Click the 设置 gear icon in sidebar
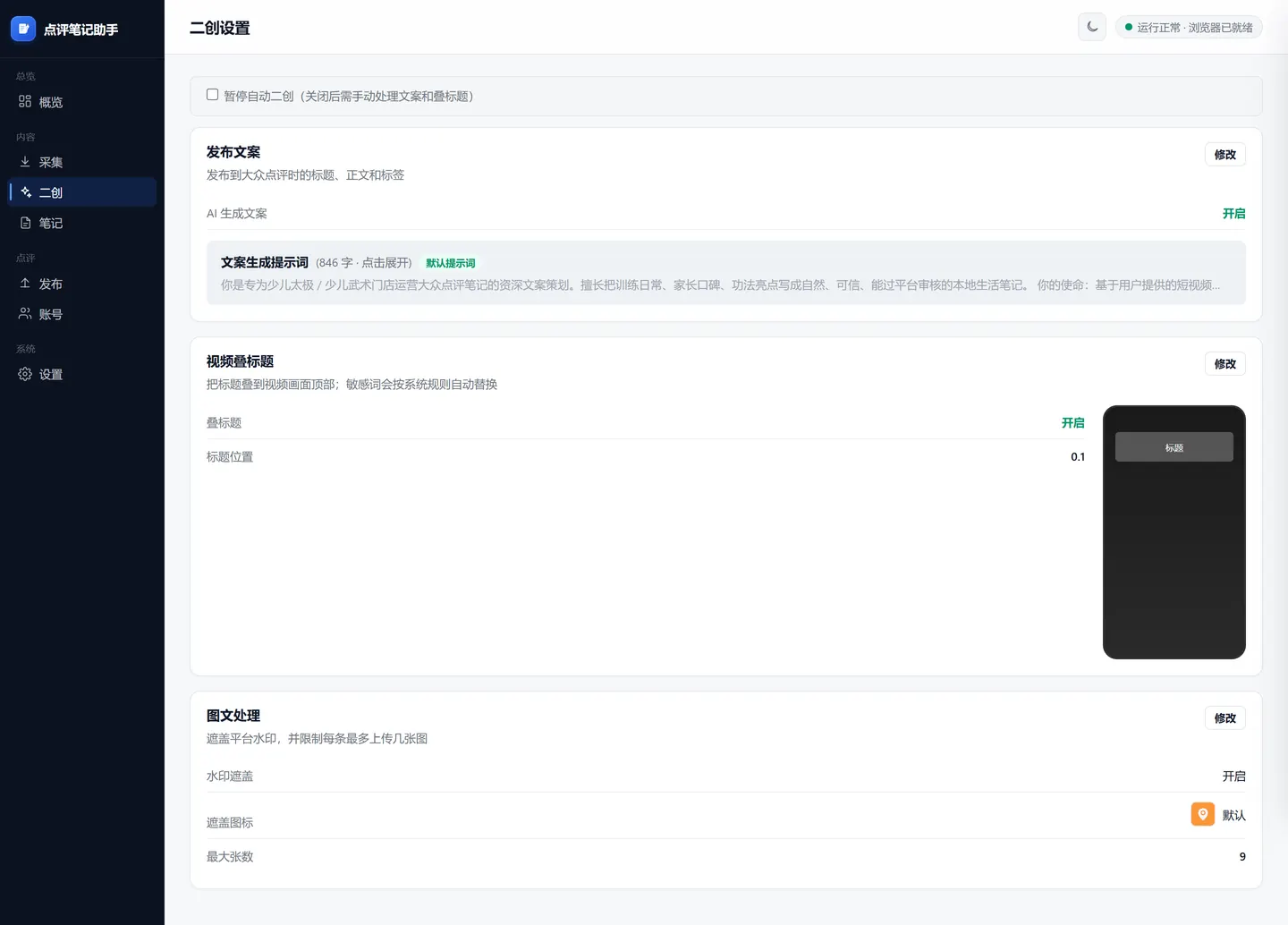This screenshot has height=925, width=1288. (x=25, y=374)
